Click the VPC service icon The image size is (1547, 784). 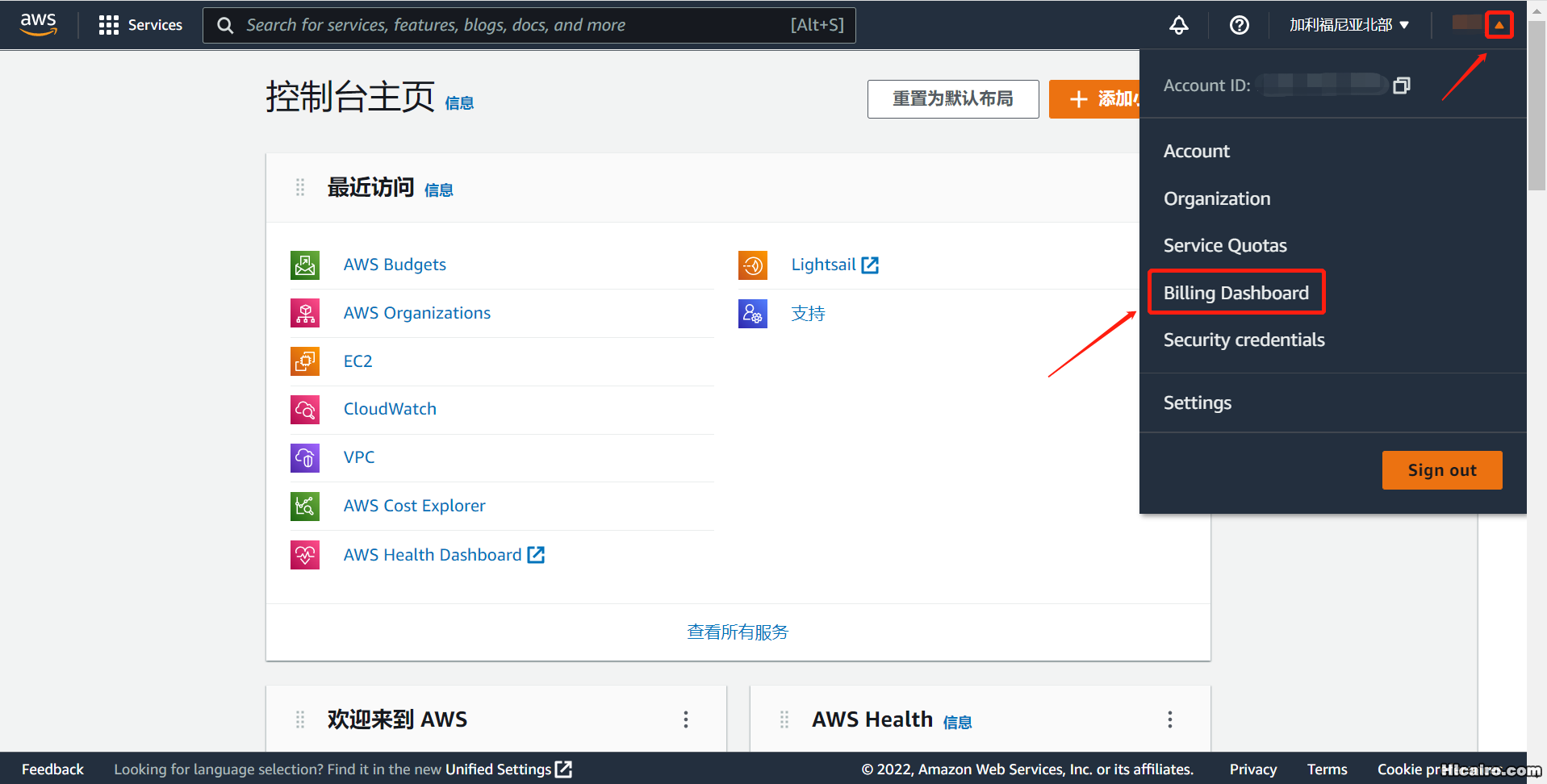click(x=305, y=458)
